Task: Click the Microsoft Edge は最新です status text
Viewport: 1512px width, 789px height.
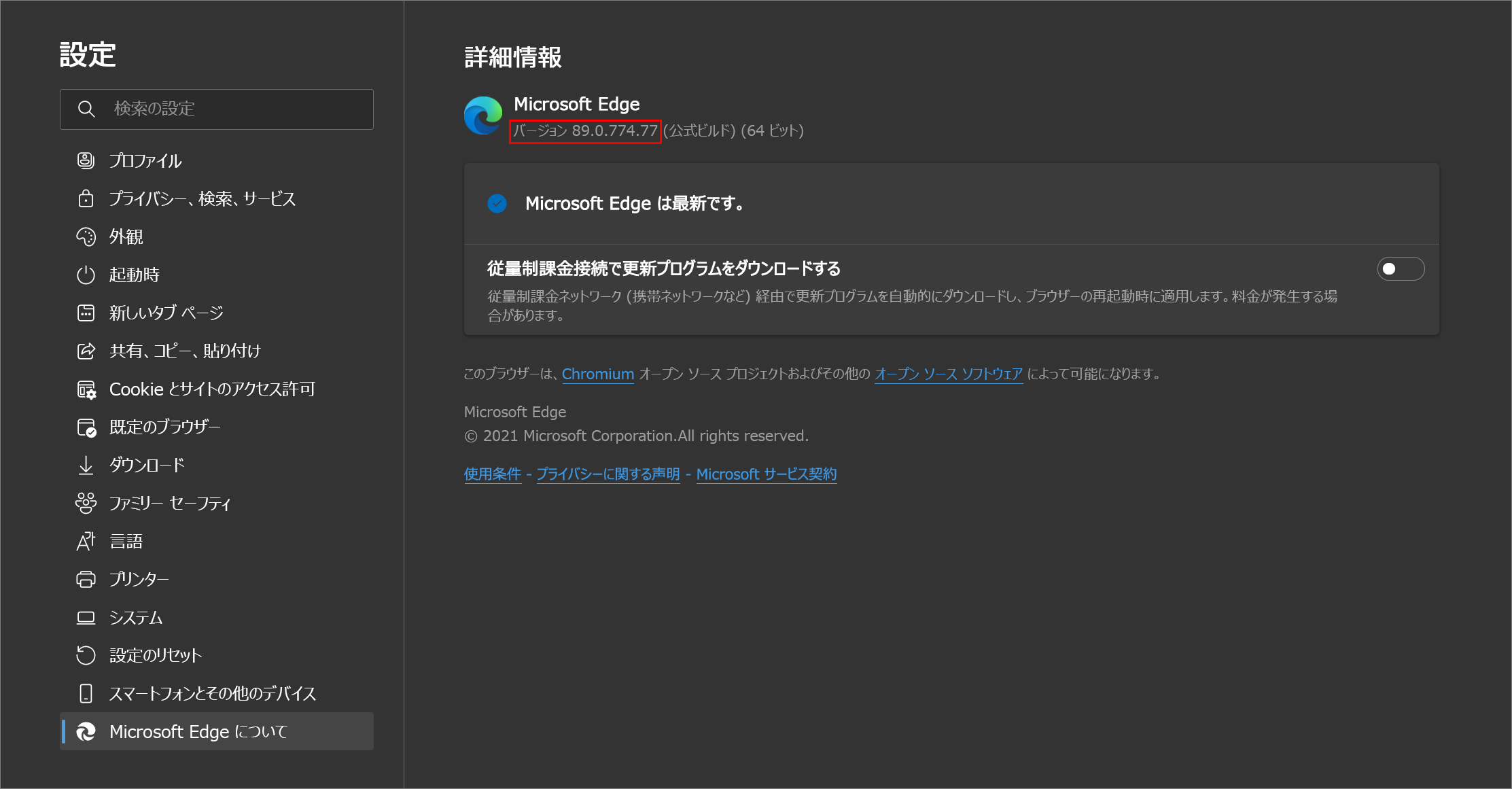Action: (x=635, y=203)
